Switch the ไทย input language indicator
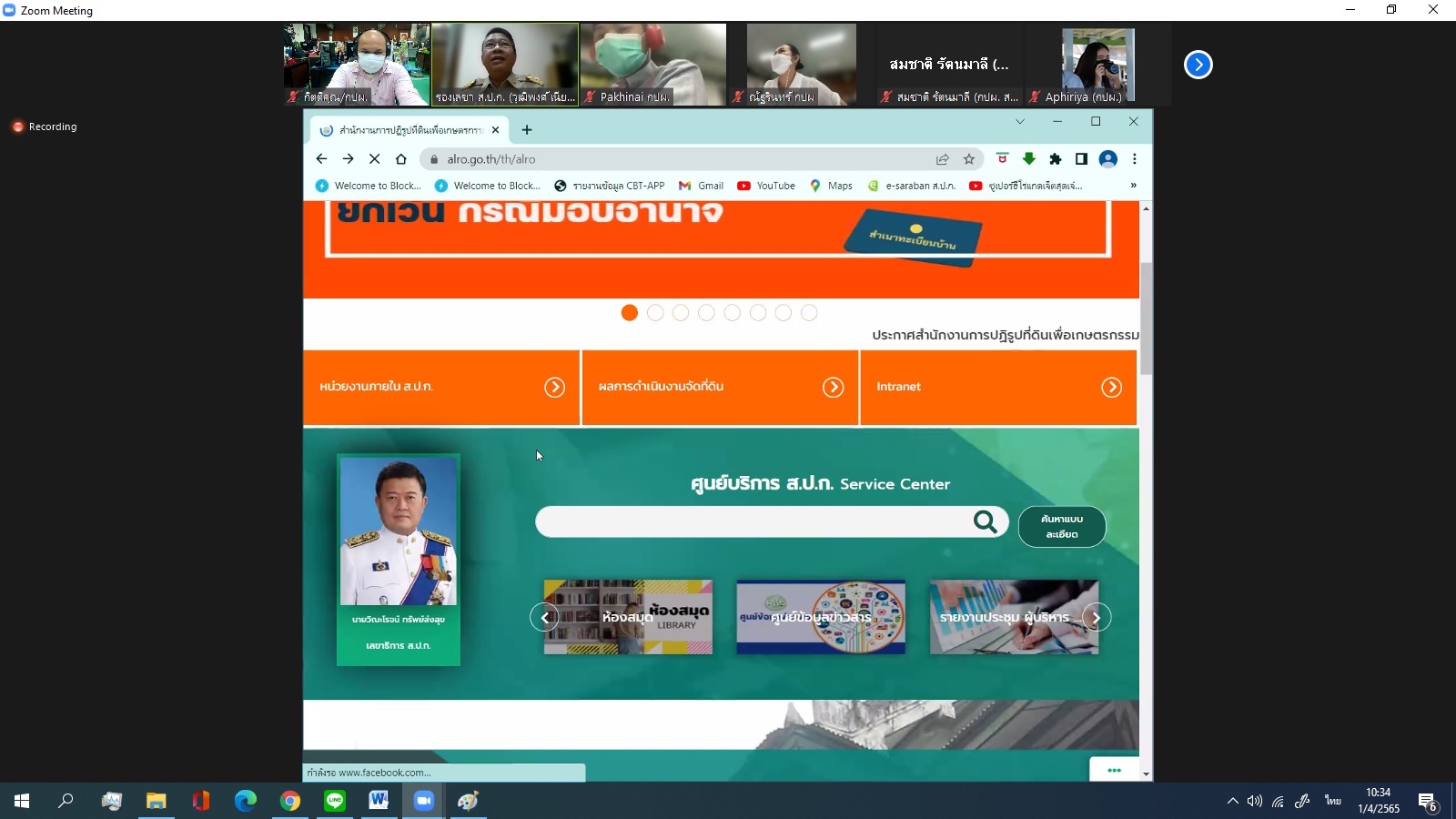 pyautogui.click(x=1333, y=801)
